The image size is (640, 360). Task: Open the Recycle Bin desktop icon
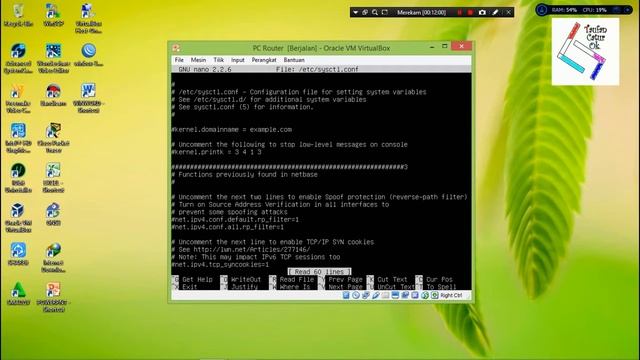click(18, 16)
